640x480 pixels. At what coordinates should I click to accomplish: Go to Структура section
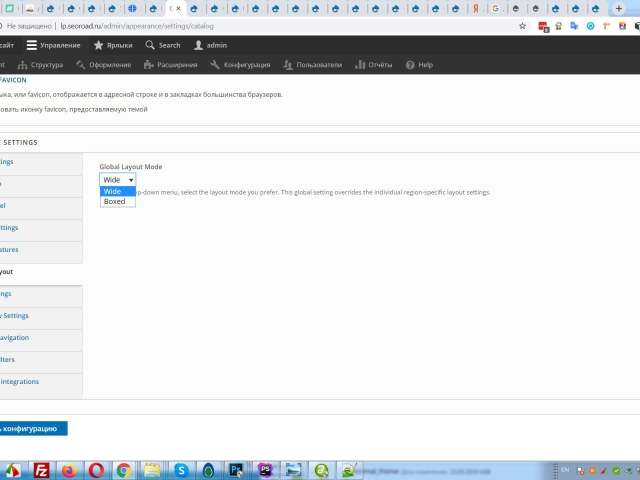click(40, 65)
